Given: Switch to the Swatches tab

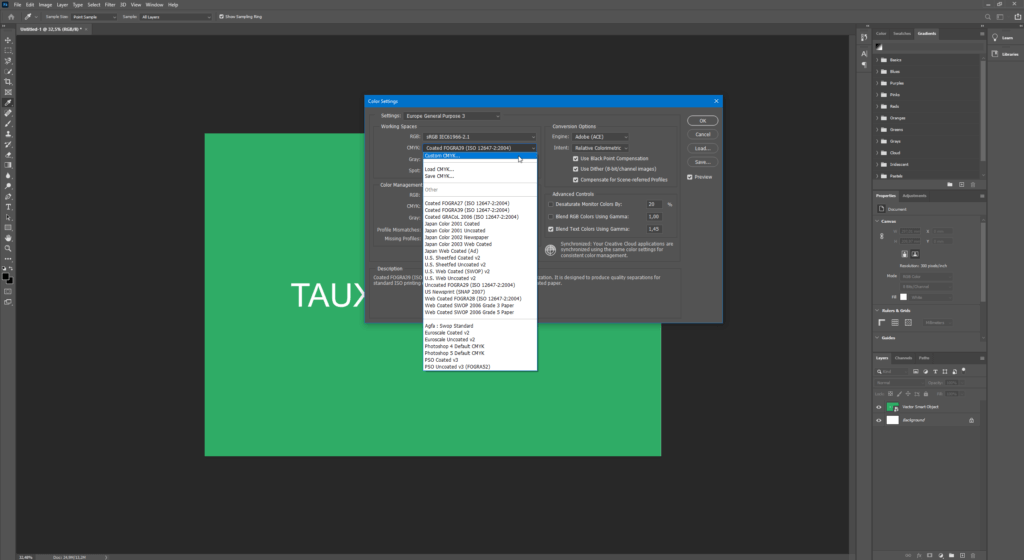Looking at the screenshot, I should (902, 33).
